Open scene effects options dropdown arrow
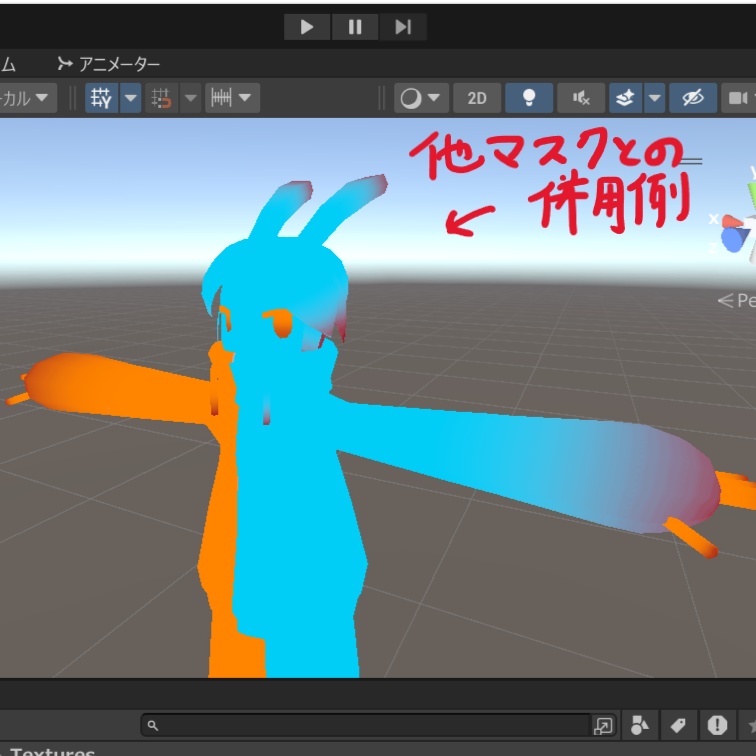Screen dimensions: 756x756 click(654, 98)
